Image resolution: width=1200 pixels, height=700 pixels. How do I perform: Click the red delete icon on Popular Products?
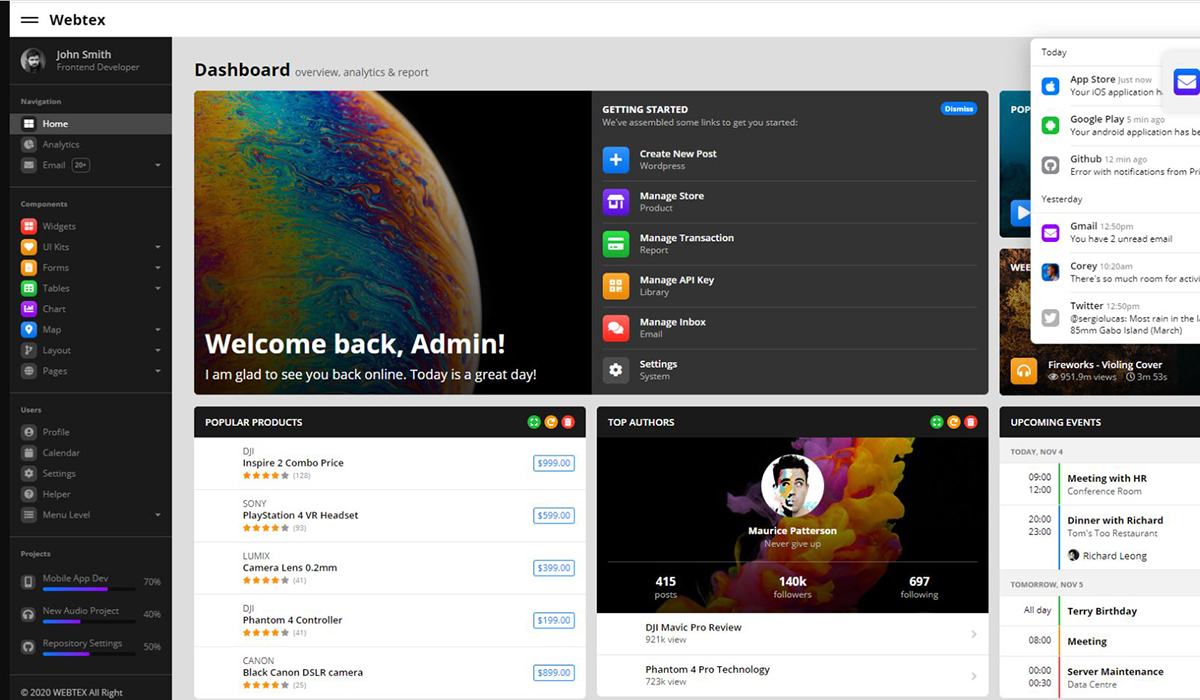(x=568, y=422)
